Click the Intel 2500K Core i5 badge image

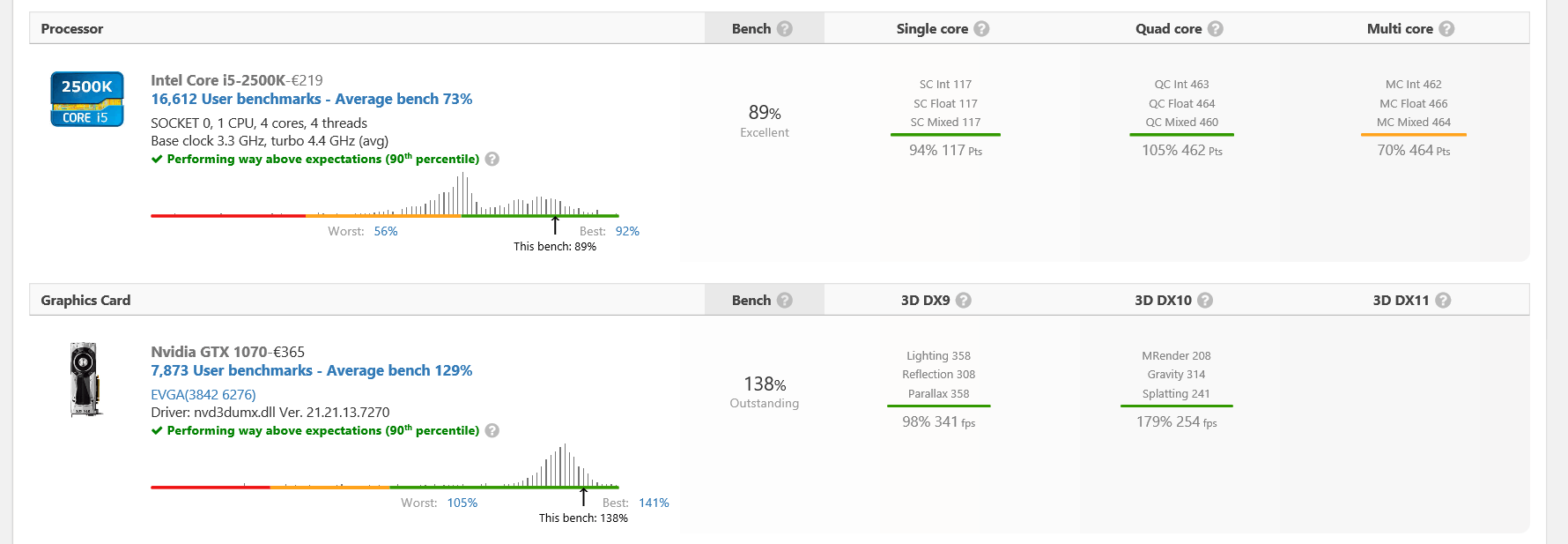(x=86, y=100)
